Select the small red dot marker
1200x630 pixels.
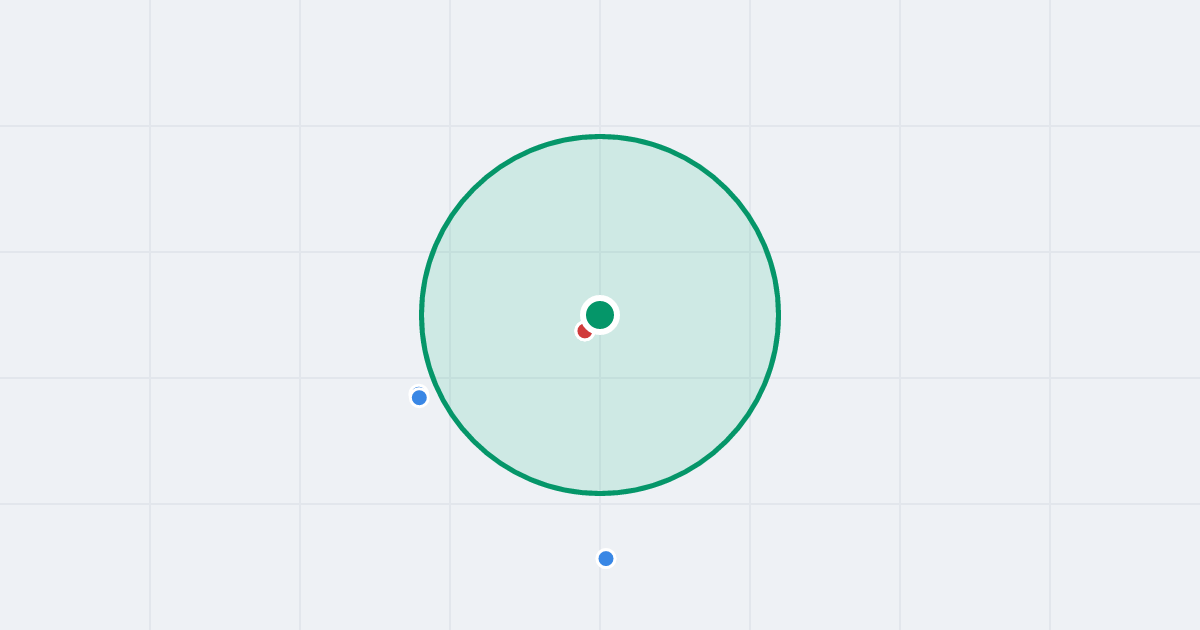[x=583, y=331]
